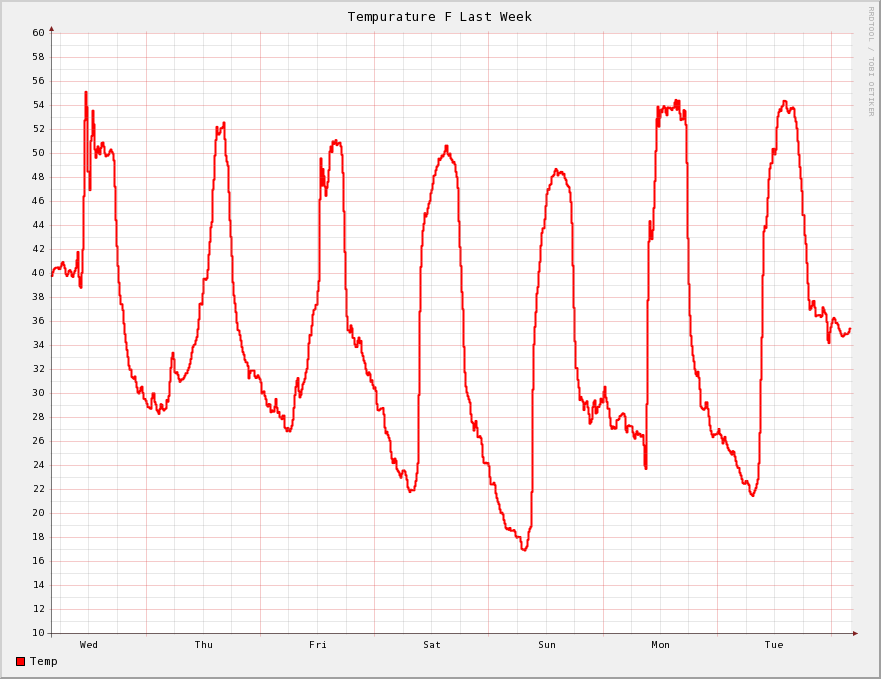The width and height of the screenshot is (881, 679).
Task: Click the "Temp" legend label
Action: [44, 661]
